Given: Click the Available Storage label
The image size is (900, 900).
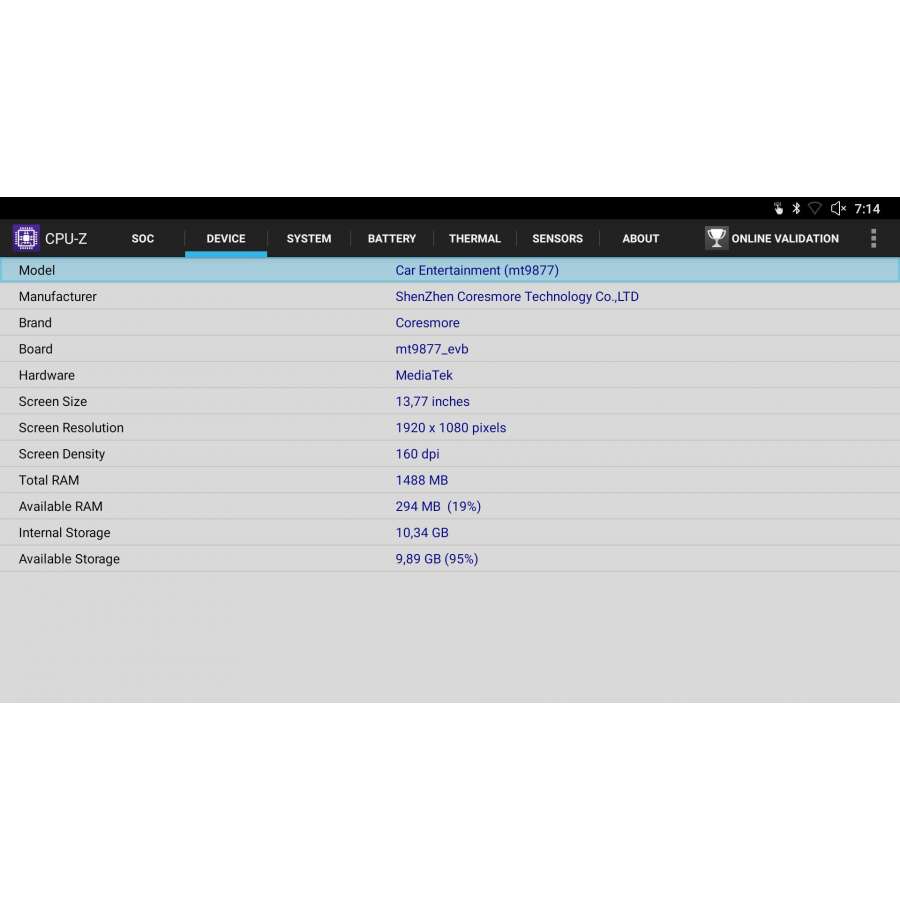Looking at the screenshot, I should point(69,559).
